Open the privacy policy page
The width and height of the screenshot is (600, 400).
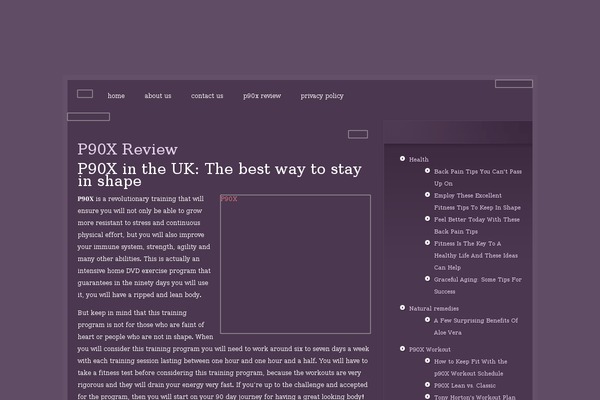(322, 96)
